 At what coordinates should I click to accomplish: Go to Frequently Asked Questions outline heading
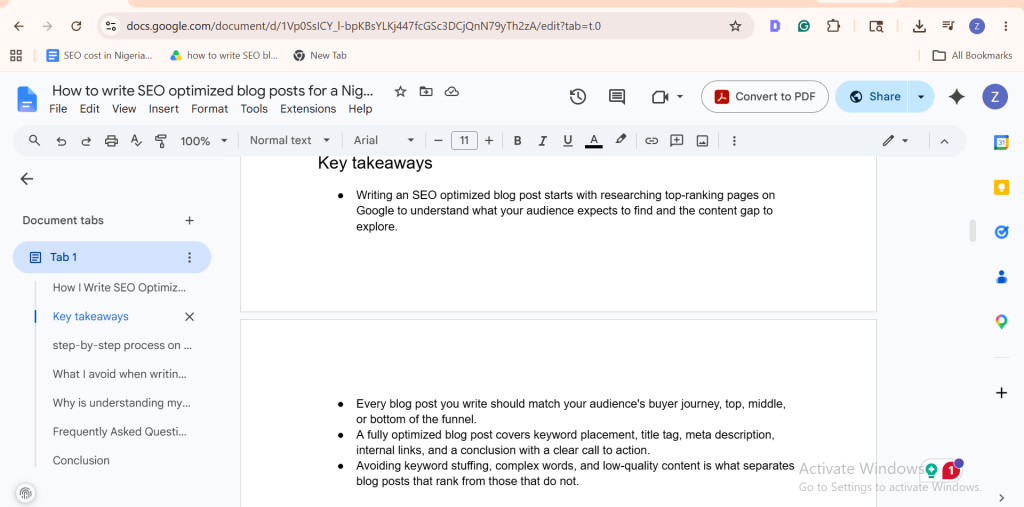(120, 432)
